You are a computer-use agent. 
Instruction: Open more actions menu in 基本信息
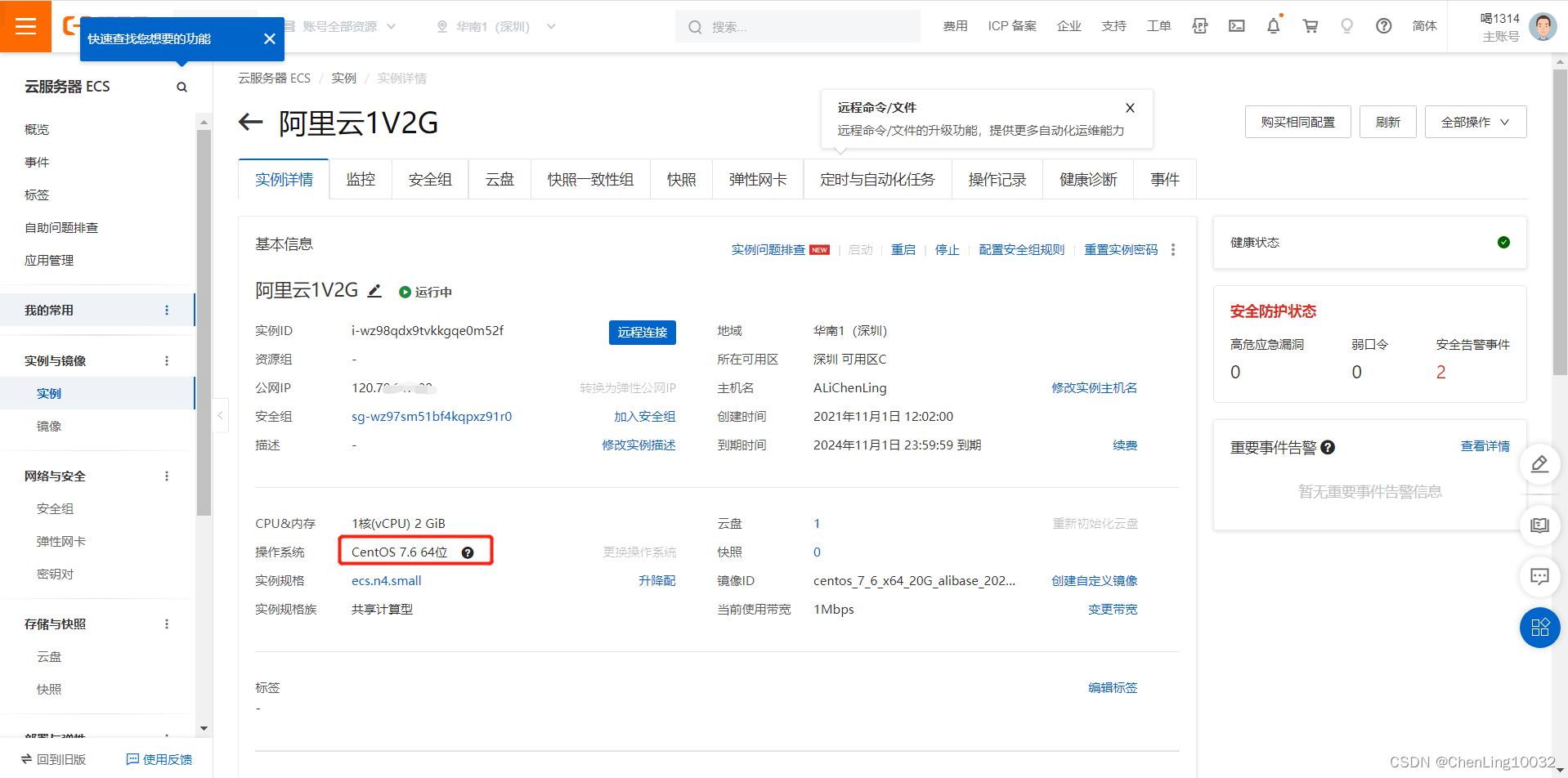[1173, 249]
